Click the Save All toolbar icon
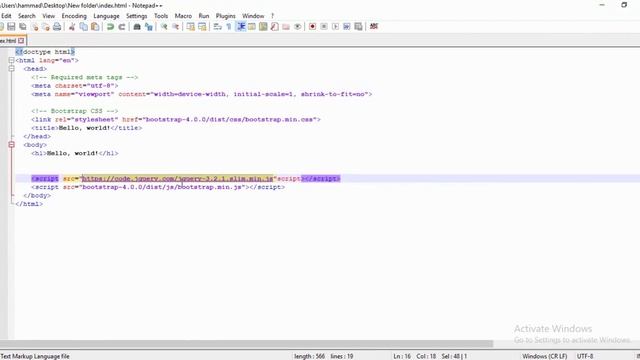Screen dimensions: 640x360 [23, 27]
